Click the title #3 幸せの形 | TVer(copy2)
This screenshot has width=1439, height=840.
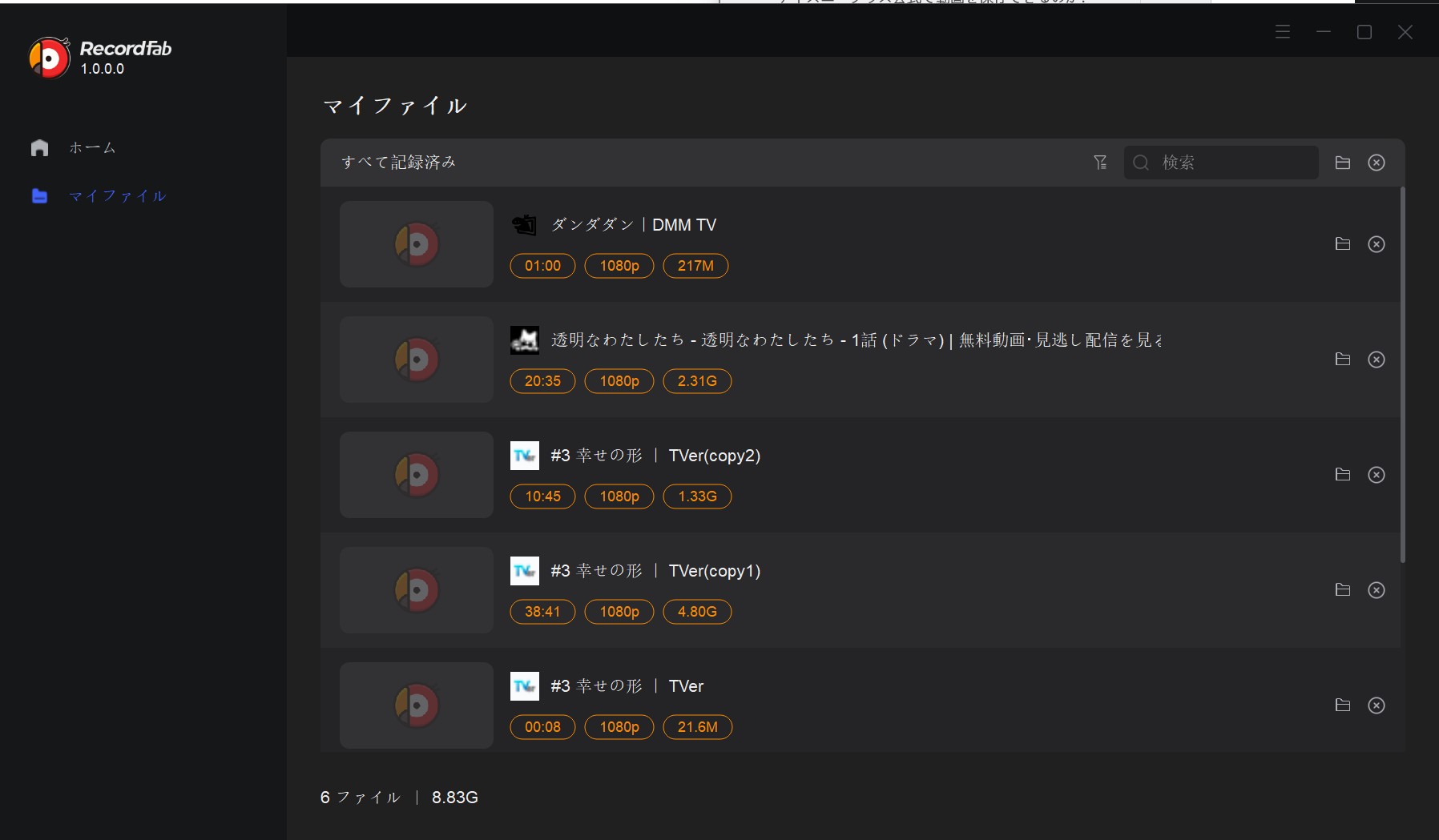pos(655,456)
